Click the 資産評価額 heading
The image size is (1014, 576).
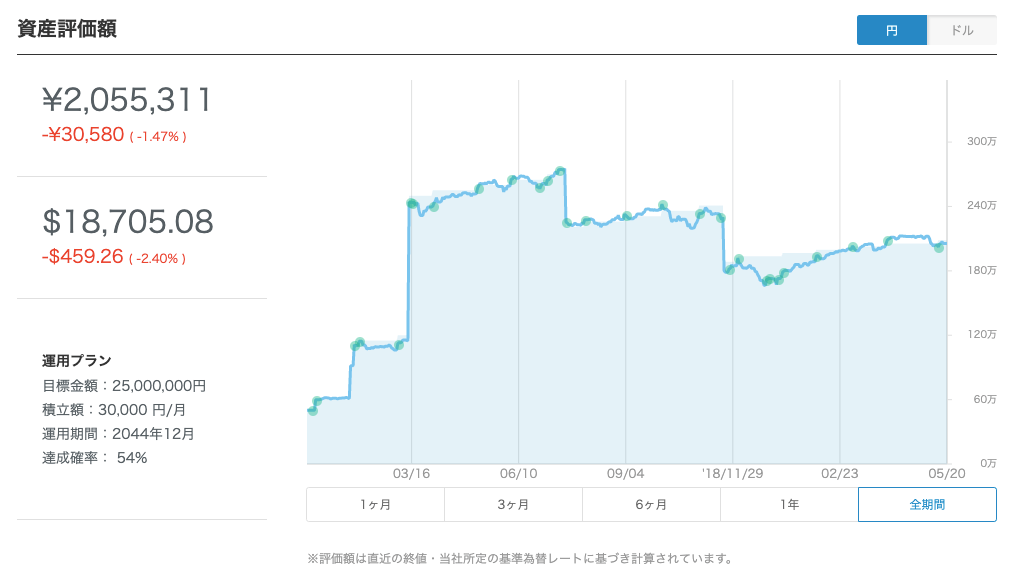click(x=67, y=29)
